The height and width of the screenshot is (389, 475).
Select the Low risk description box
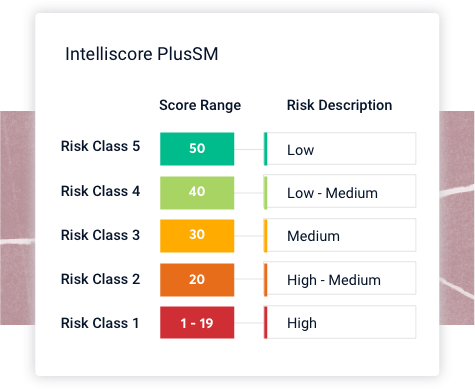340,149
